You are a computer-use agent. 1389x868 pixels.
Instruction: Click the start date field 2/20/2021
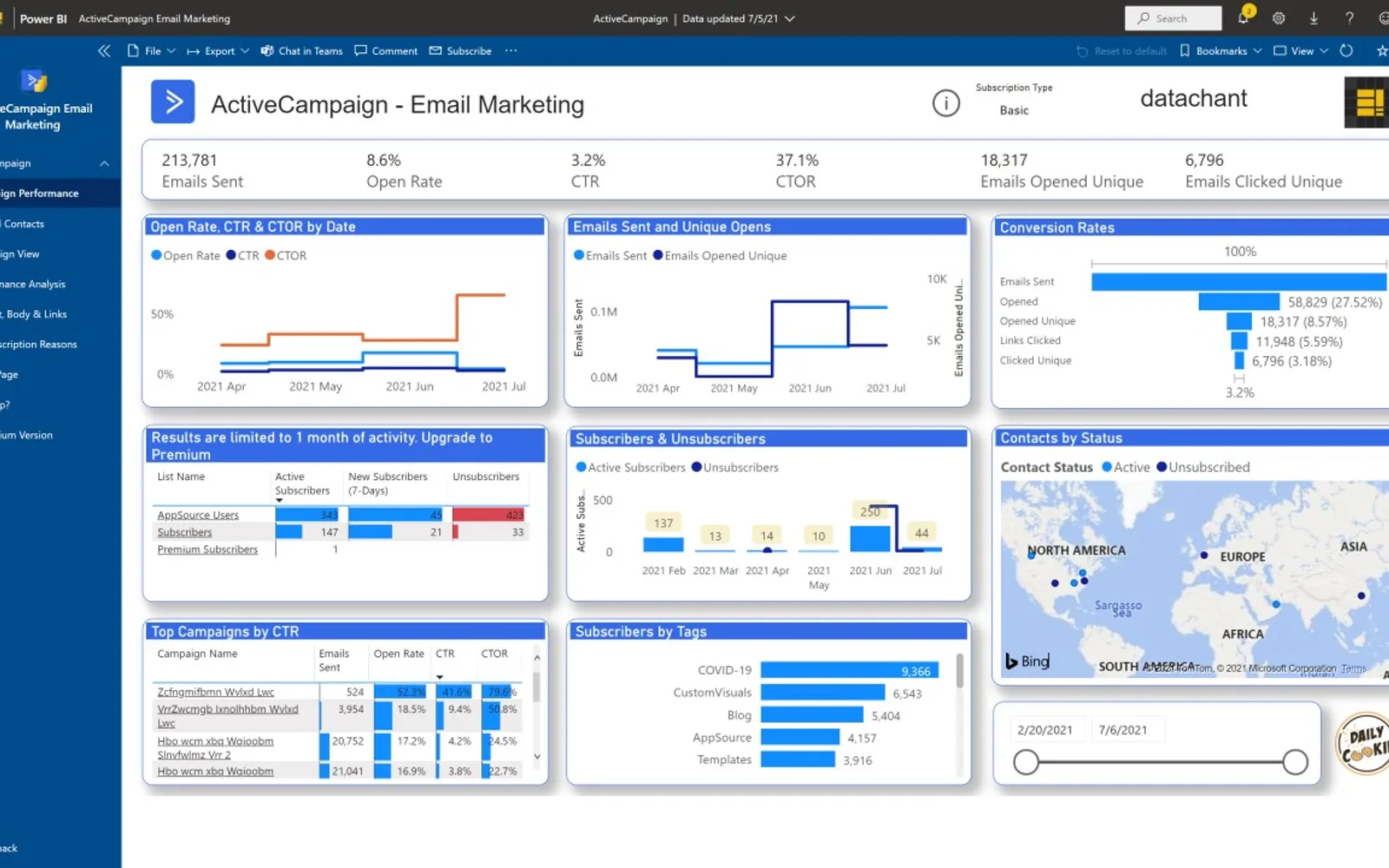click(x=1045, y=730)
